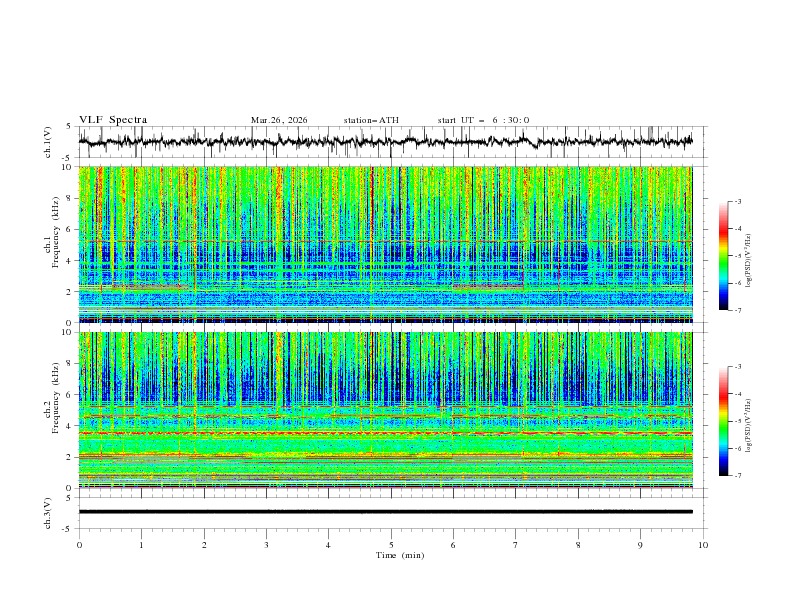Click the "1" tick on the time axis

tap(141, 545)
